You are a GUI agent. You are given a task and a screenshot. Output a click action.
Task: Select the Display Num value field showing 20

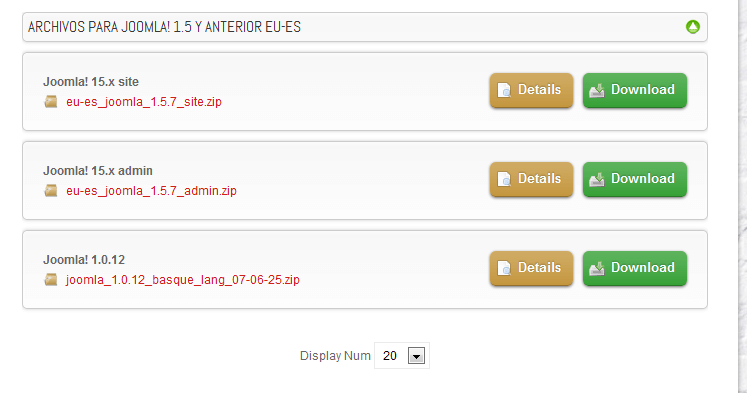402,355
